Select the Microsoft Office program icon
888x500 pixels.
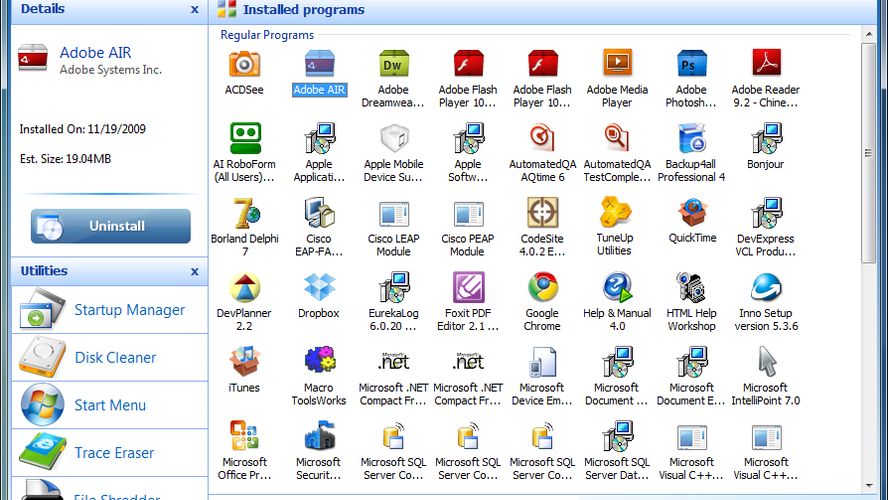coord(245,436)
